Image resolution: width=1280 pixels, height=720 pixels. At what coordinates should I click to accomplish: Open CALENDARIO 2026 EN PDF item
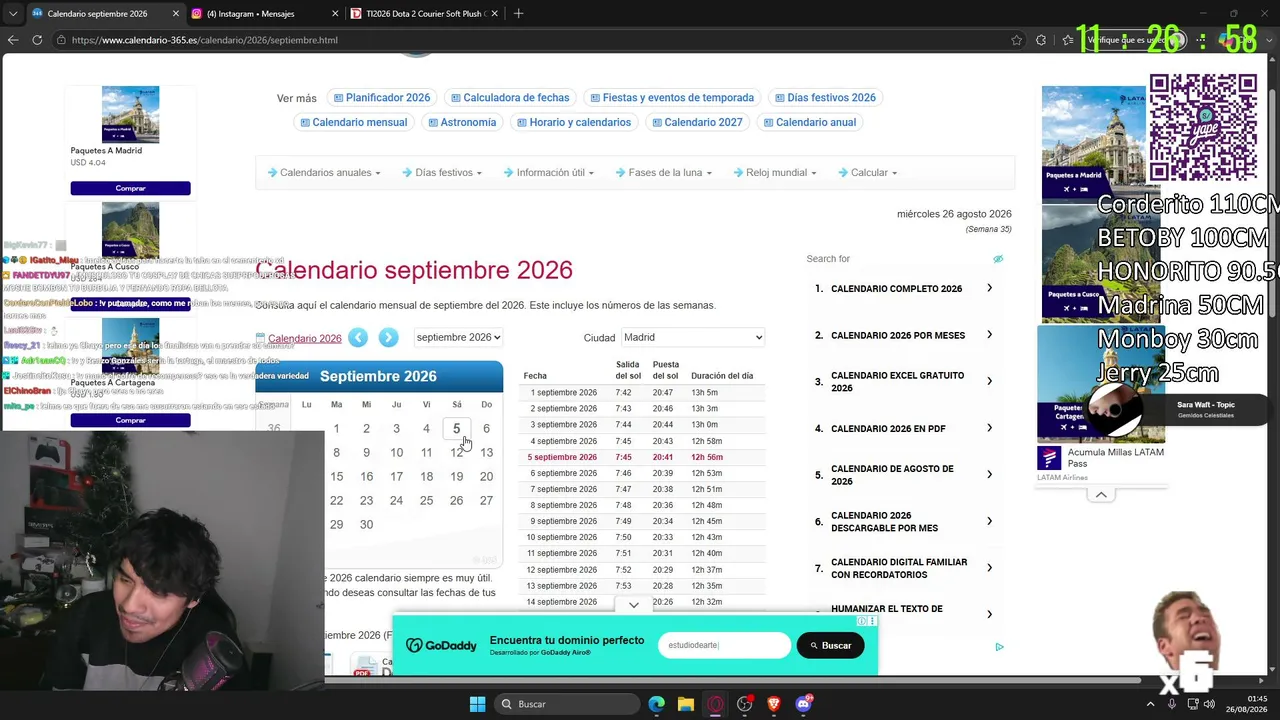(904, 429)
